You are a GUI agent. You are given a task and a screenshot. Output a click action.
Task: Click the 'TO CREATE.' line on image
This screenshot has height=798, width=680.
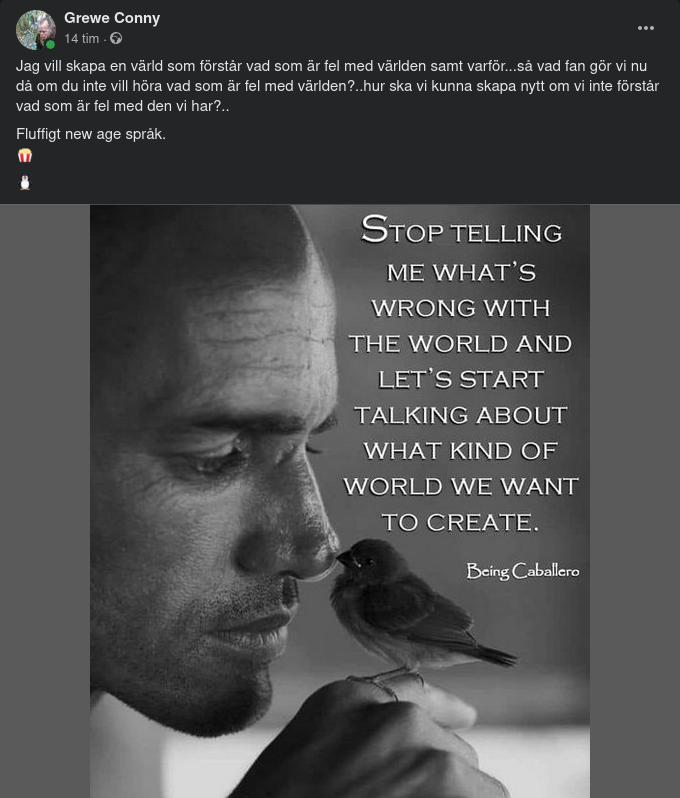point(460,522)
